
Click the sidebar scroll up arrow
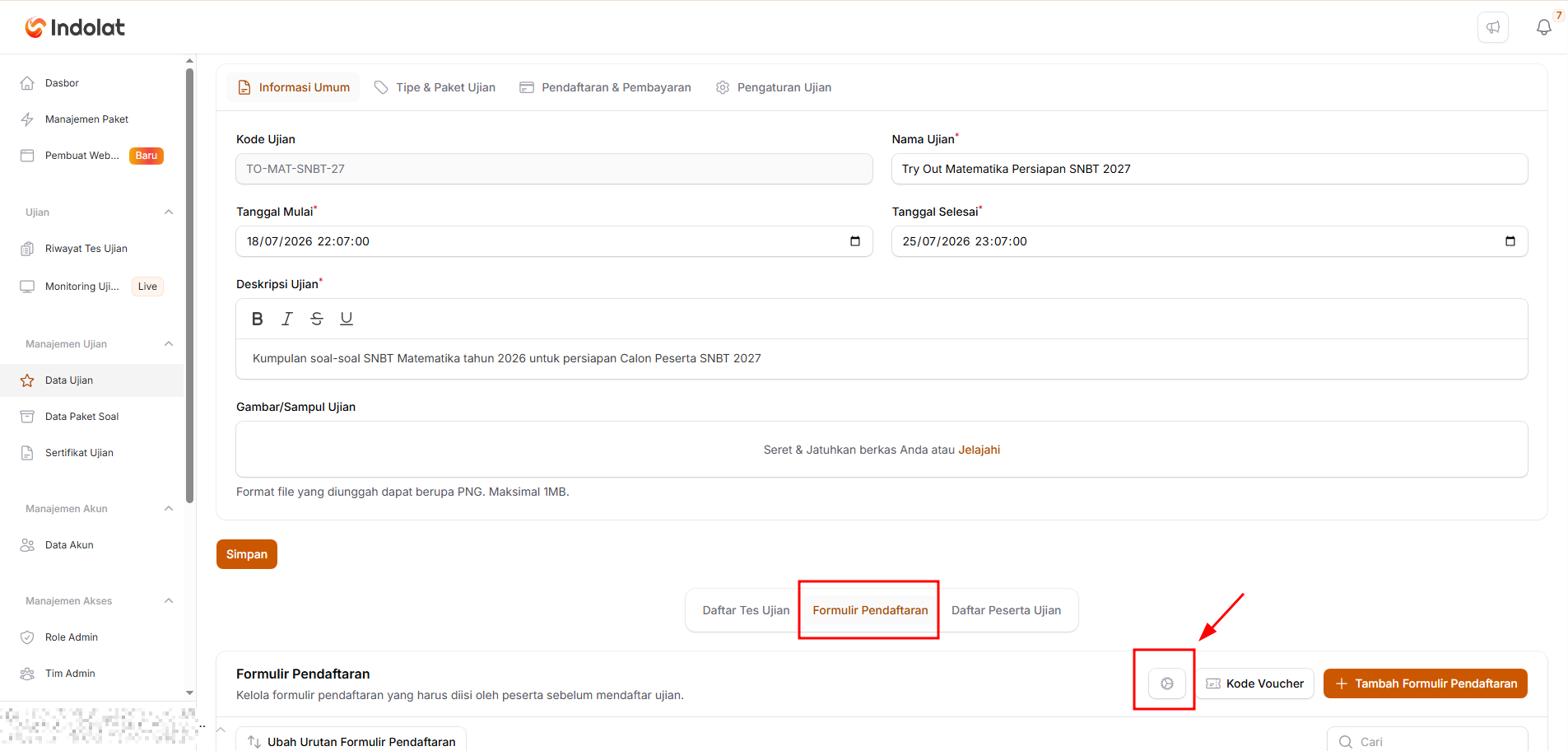(x=190, y=61)
